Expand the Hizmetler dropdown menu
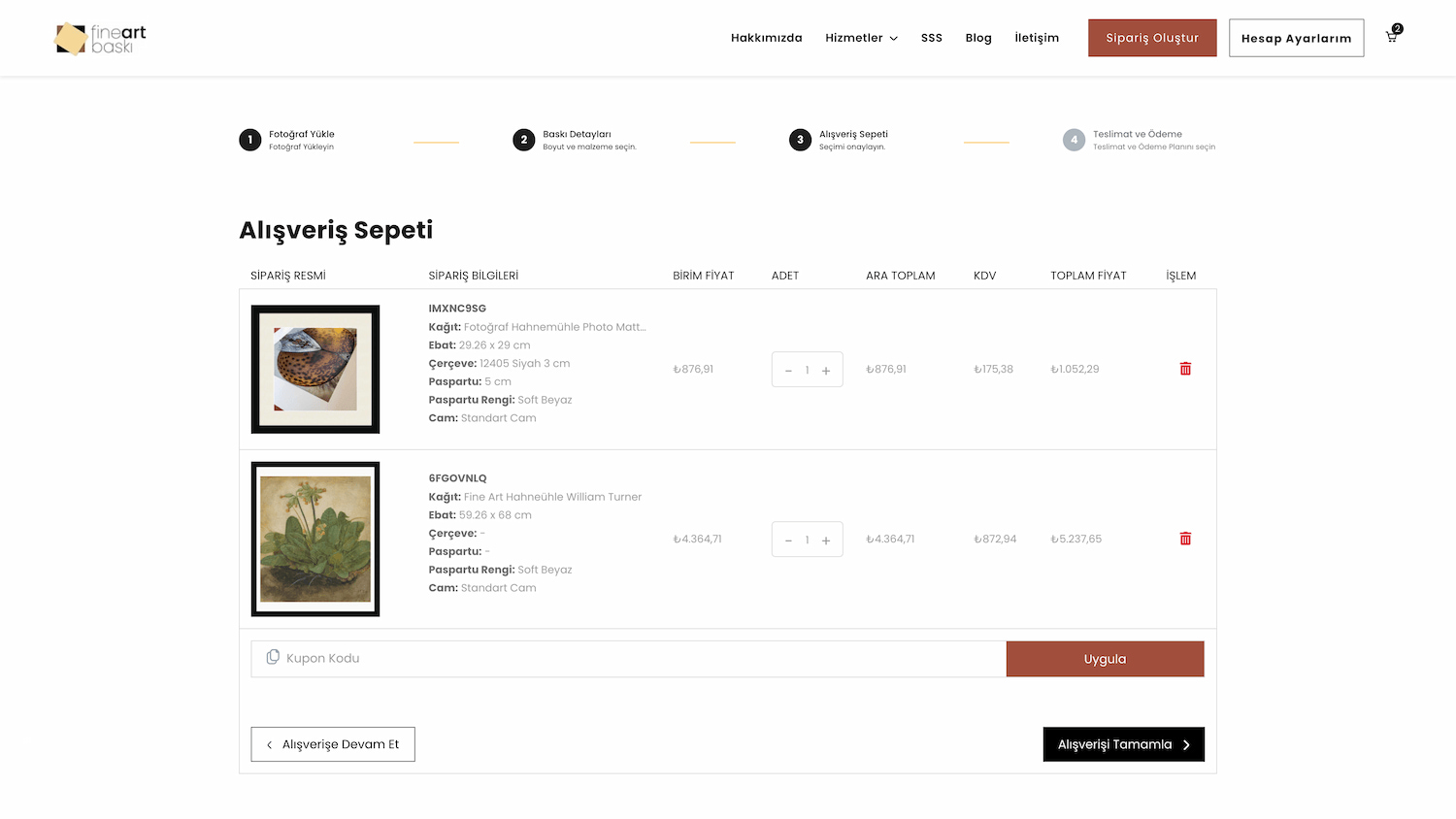 coord(861,38)
